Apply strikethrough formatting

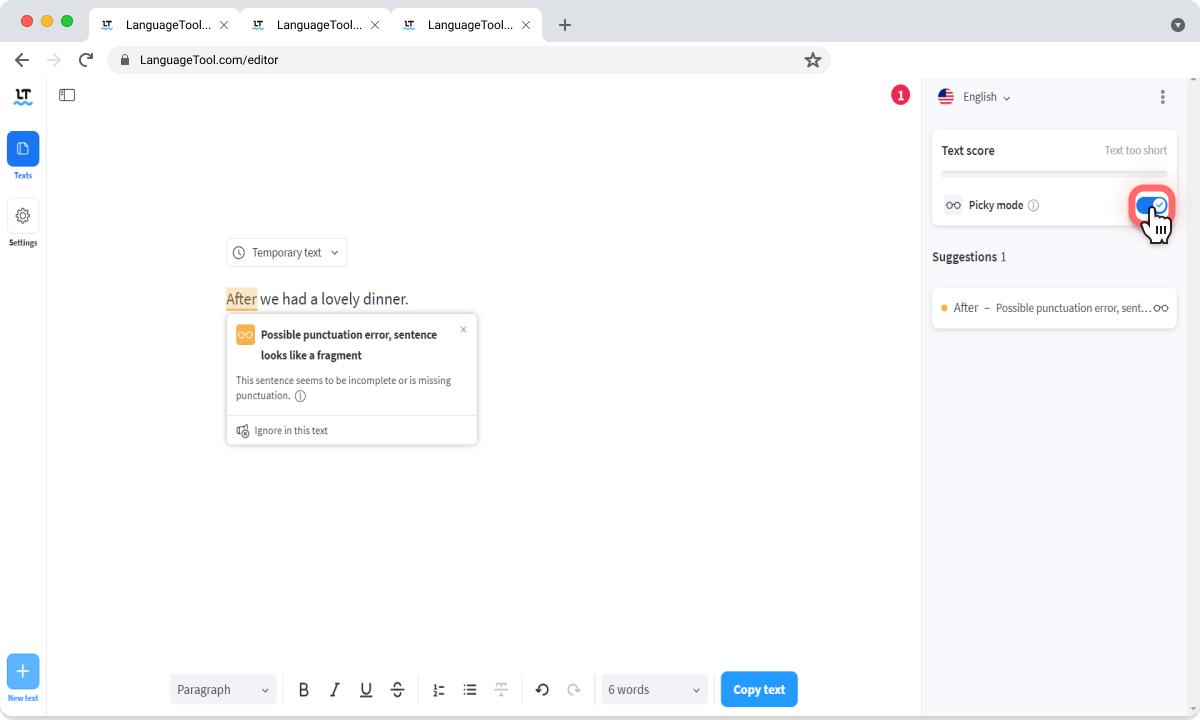click(x=397, y=690)
